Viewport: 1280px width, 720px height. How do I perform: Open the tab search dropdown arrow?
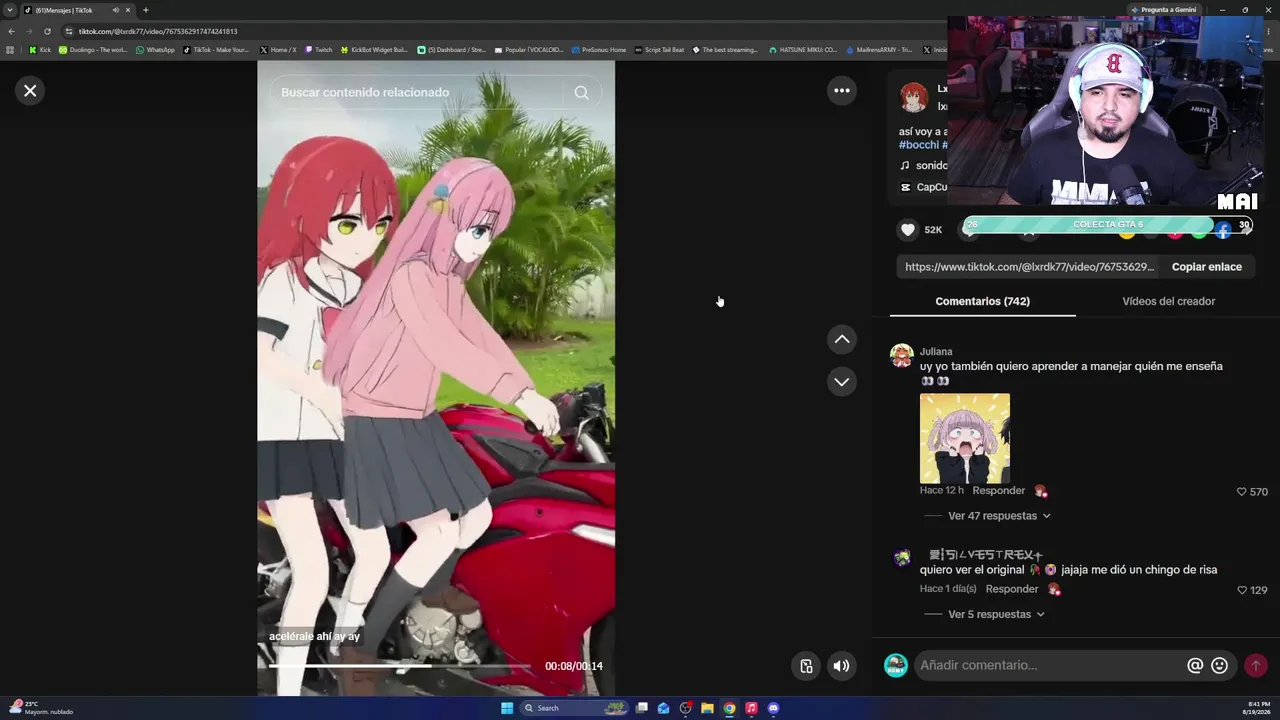10,10
